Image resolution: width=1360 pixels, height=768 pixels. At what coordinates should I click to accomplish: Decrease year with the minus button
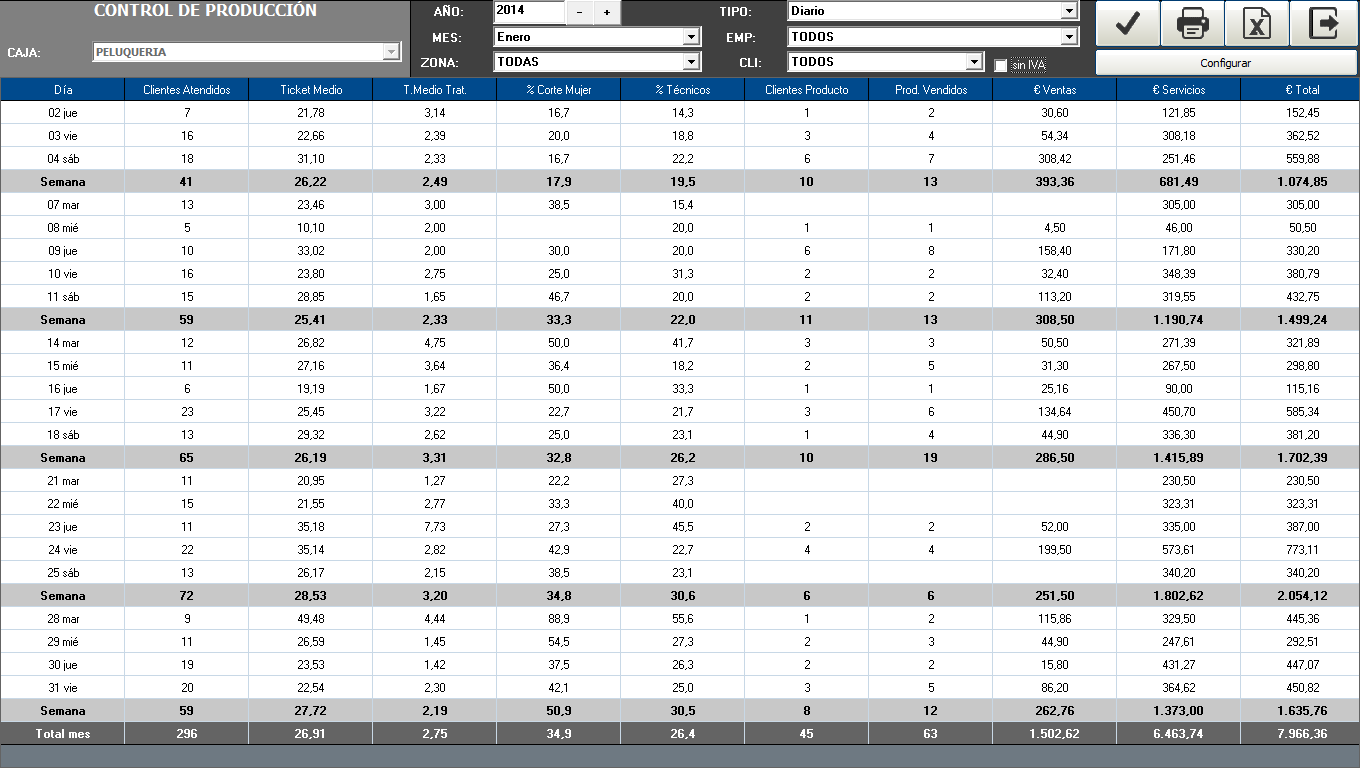pos(580,13)
